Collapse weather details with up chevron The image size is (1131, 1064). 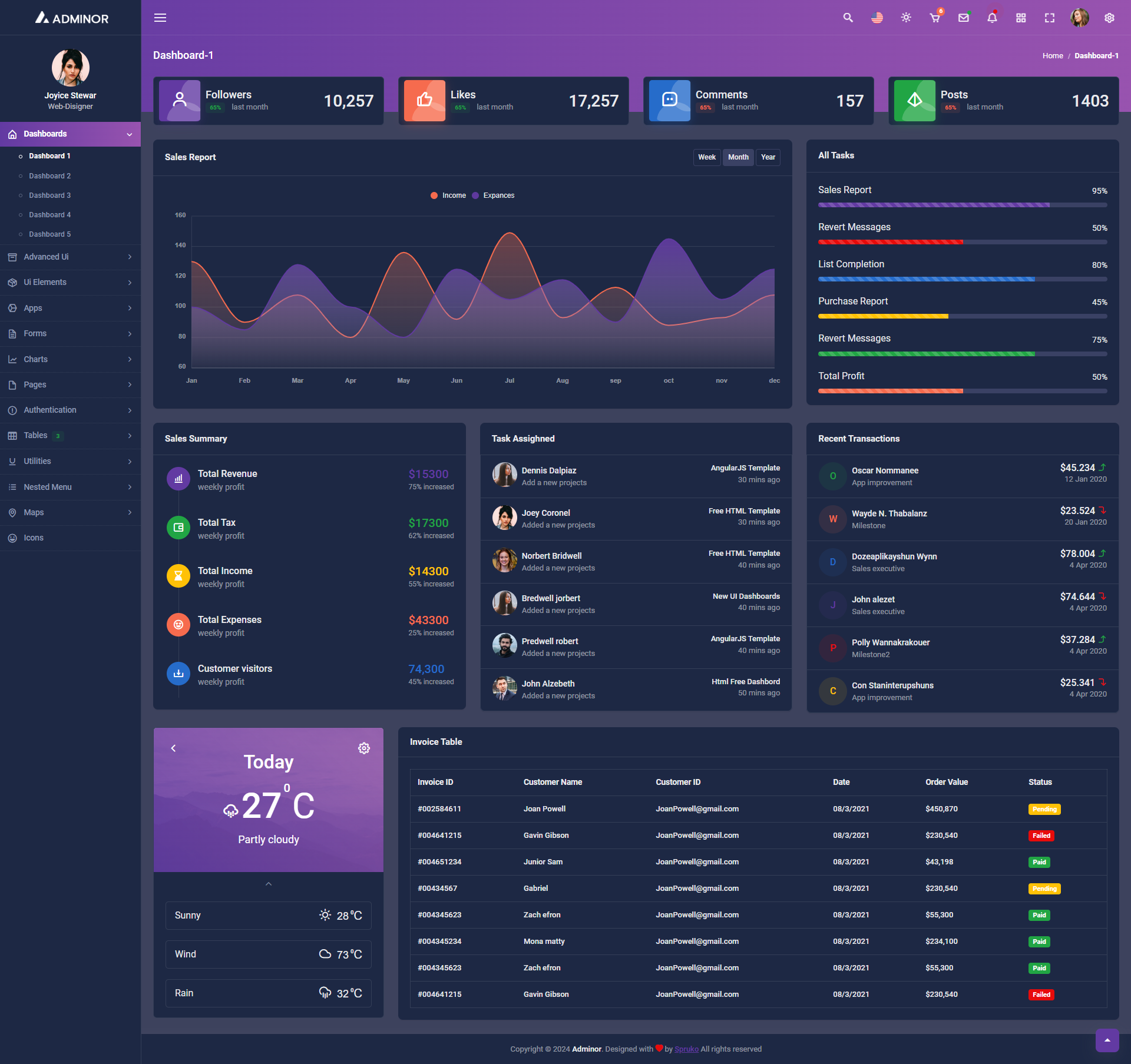(269, 884)
